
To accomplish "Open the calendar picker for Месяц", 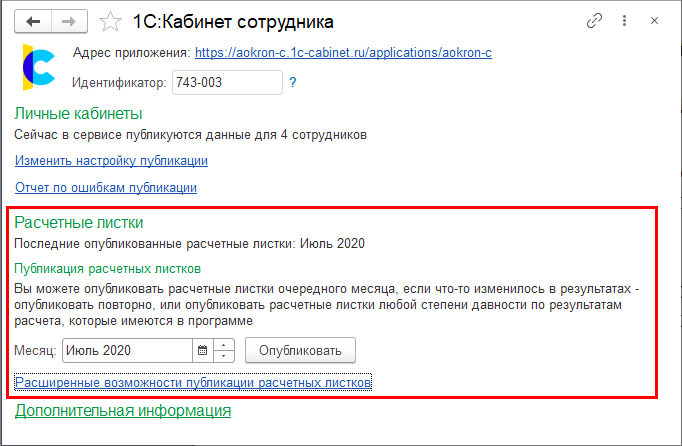I will point(203,350).
